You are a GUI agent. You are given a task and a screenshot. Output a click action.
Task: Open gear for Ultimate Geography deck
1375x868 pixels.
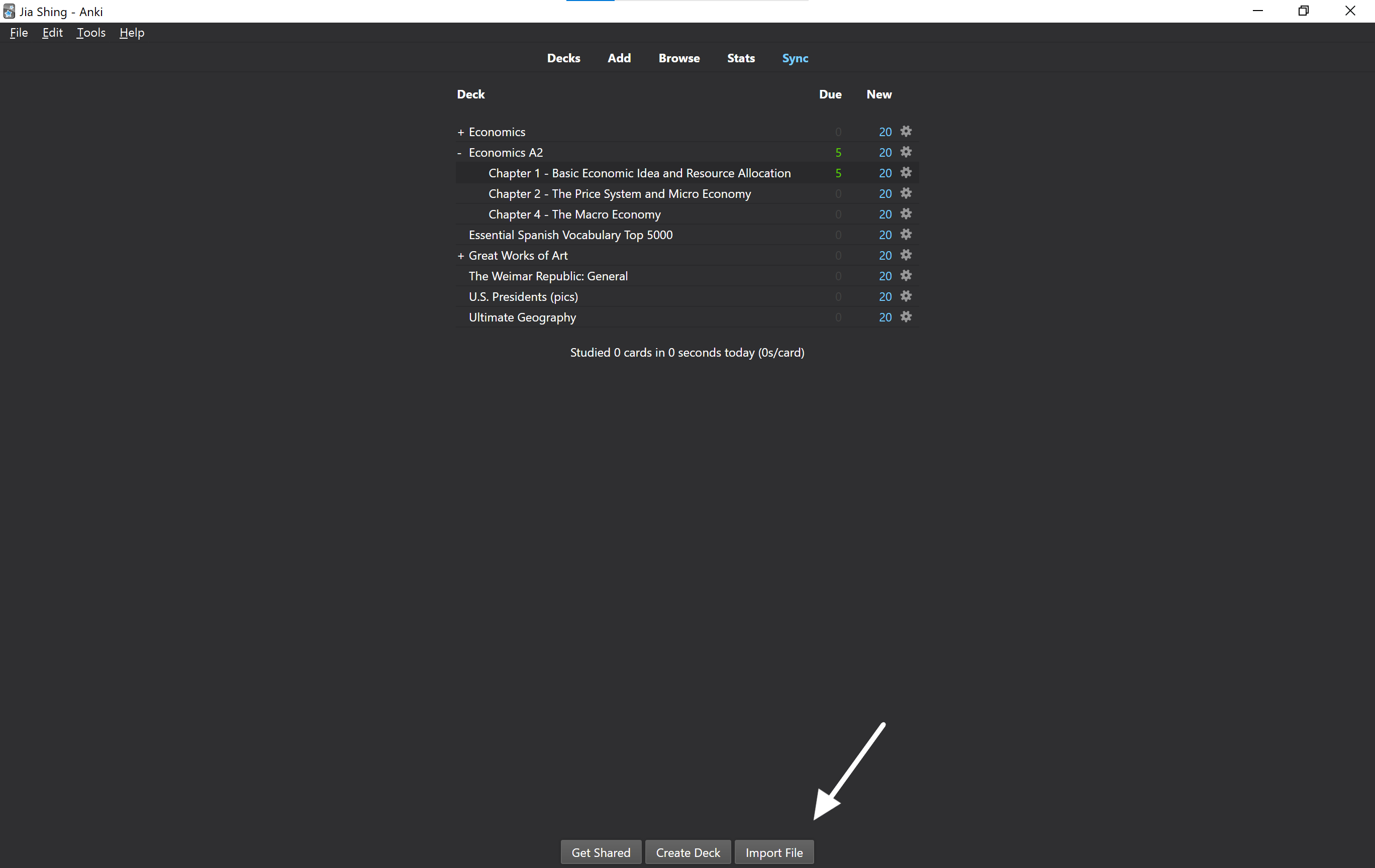tap(906, 316)
